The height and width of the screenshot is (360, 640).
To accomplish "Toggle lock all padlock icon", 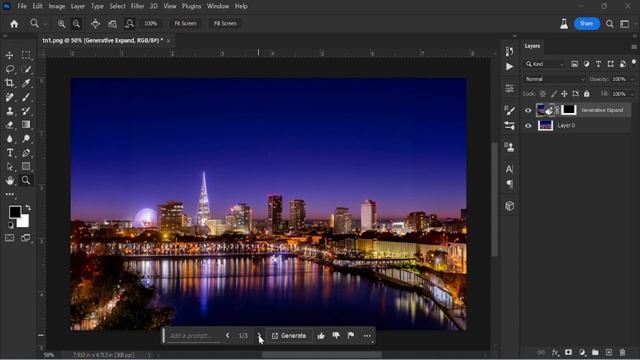I will point(587,94).
